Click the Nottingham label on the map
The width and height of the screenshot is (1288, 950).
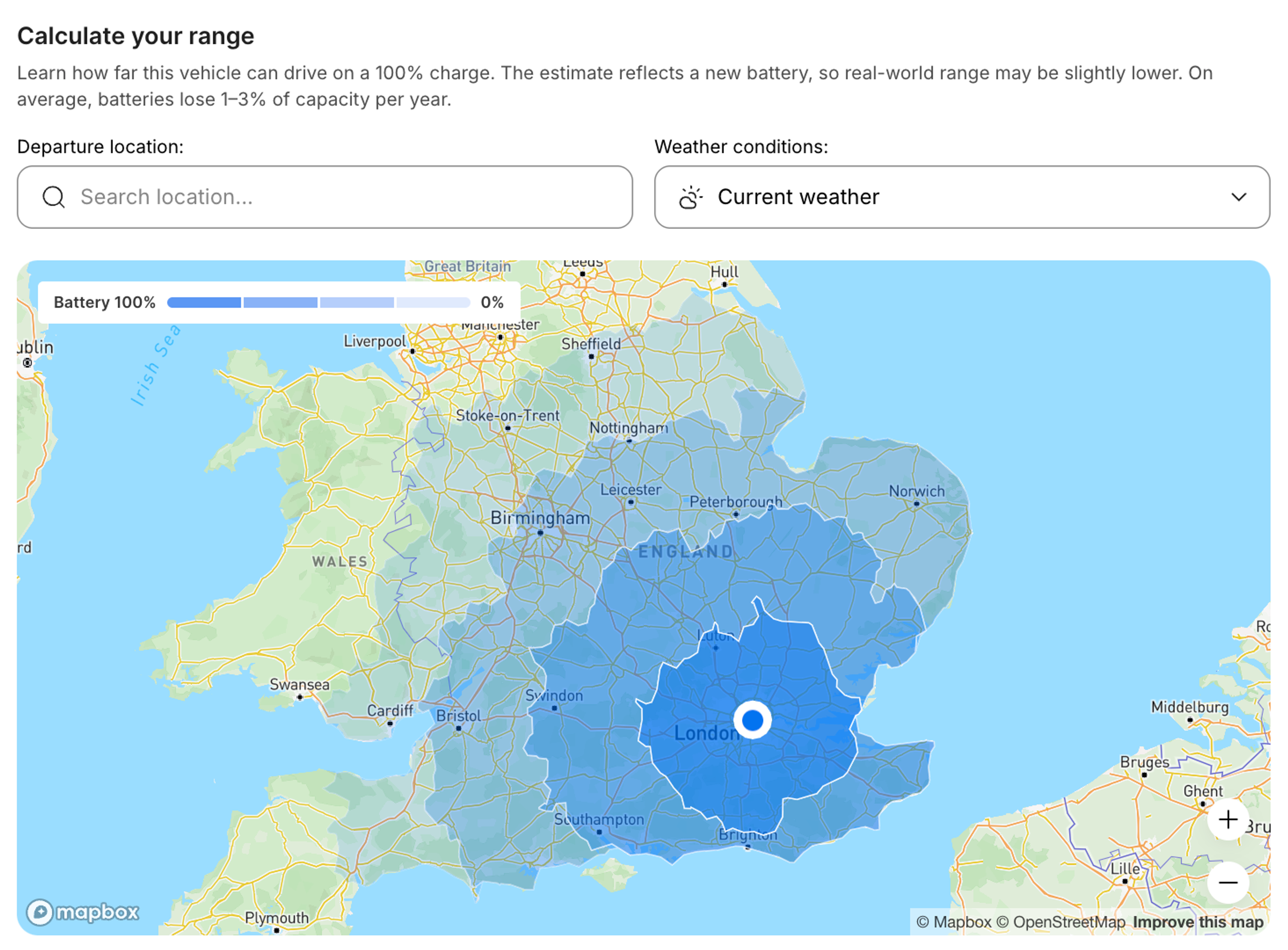click(629, 429)
